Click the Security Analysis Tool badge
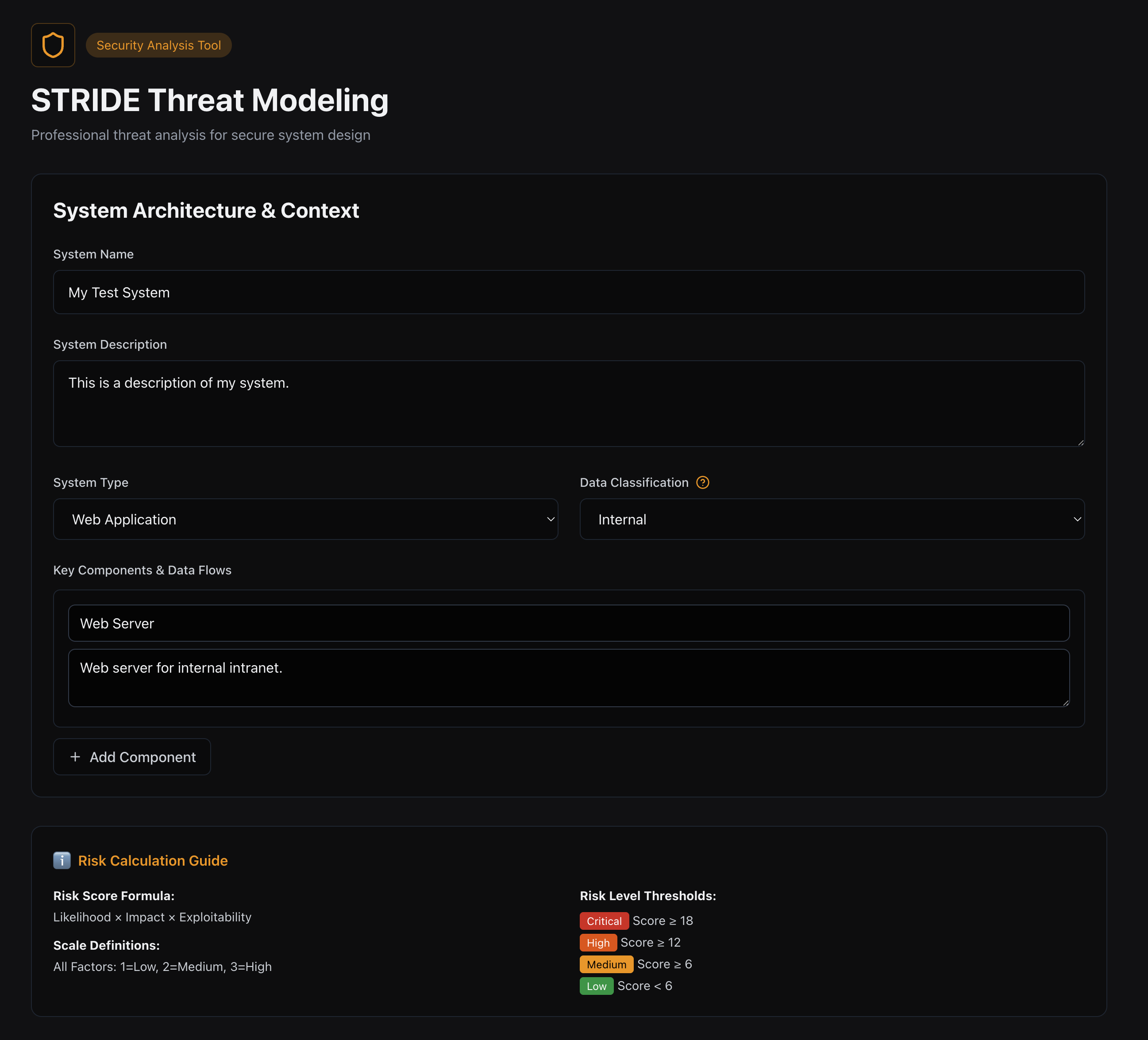This screenshot has width=1148, height=1040. pos(159,45)
